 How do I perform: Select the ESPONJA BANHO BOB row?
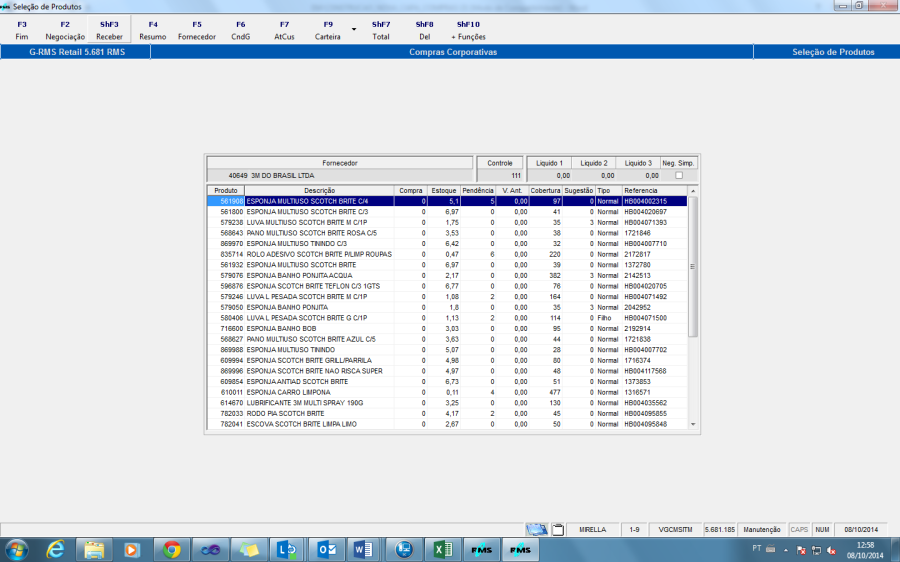click(x=300, y=328)
